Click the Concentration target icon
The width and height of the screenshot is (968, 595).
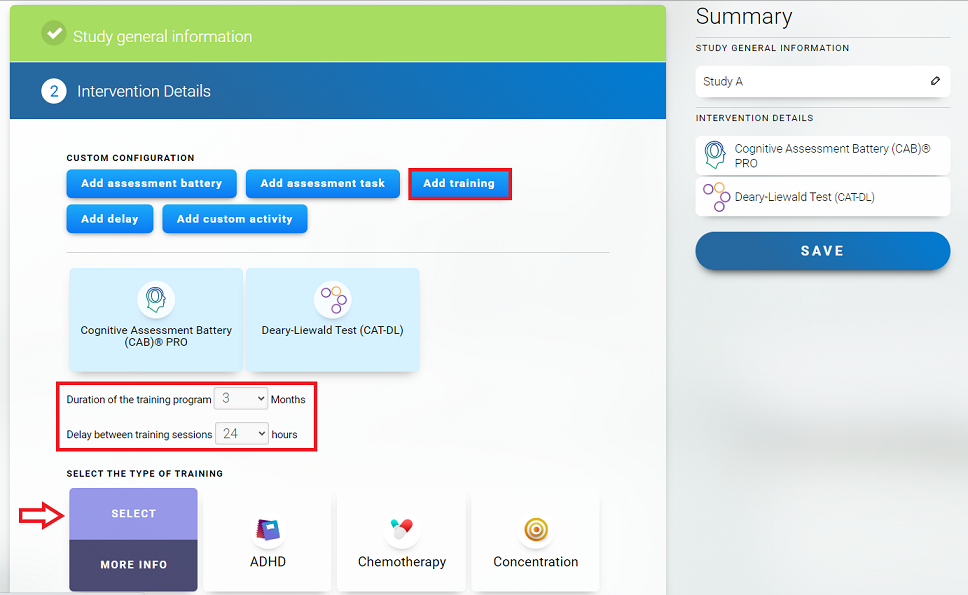[535, 529]
